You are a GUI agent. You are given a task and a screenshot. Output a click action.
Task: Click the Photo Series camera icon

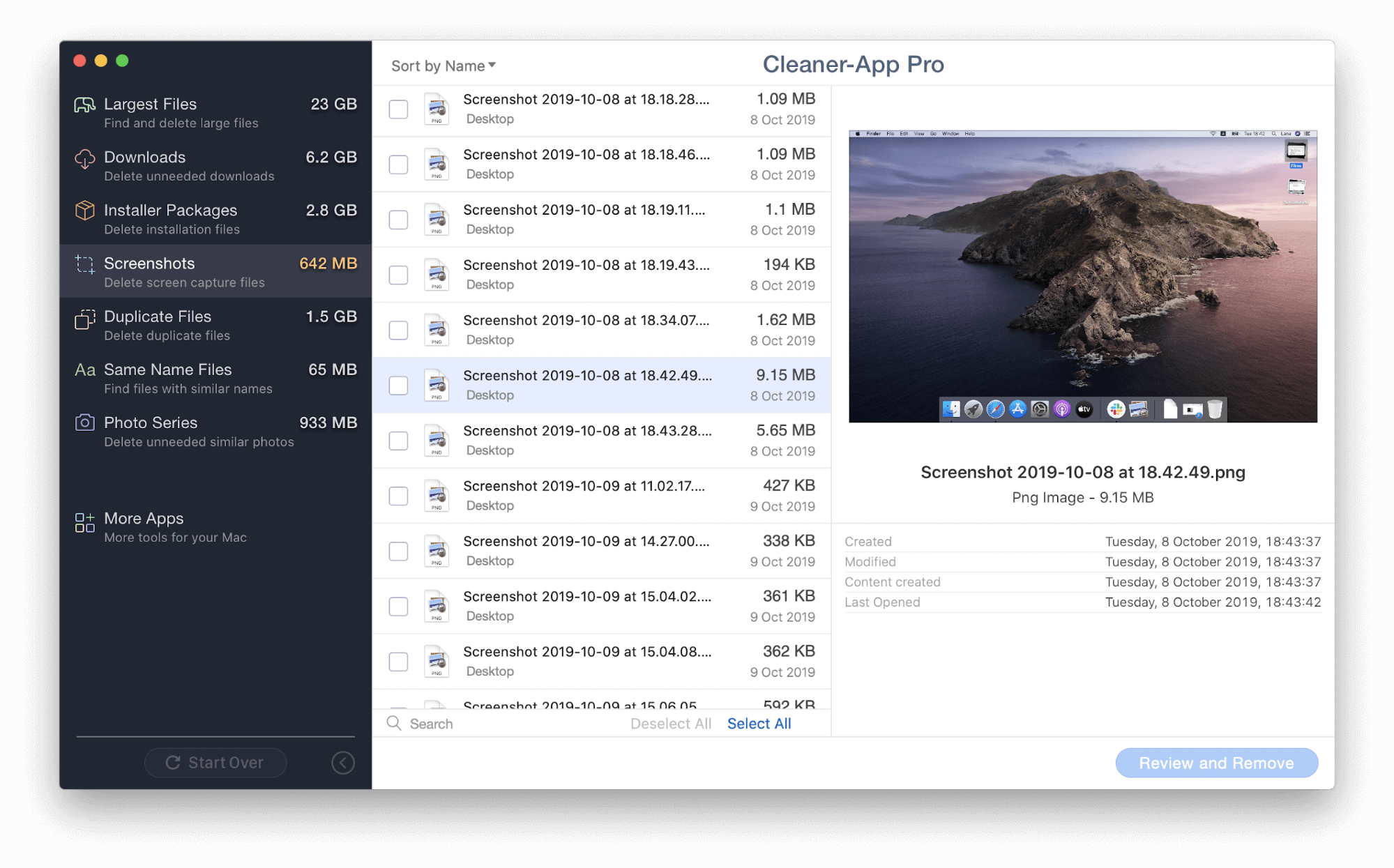point(84,422)
